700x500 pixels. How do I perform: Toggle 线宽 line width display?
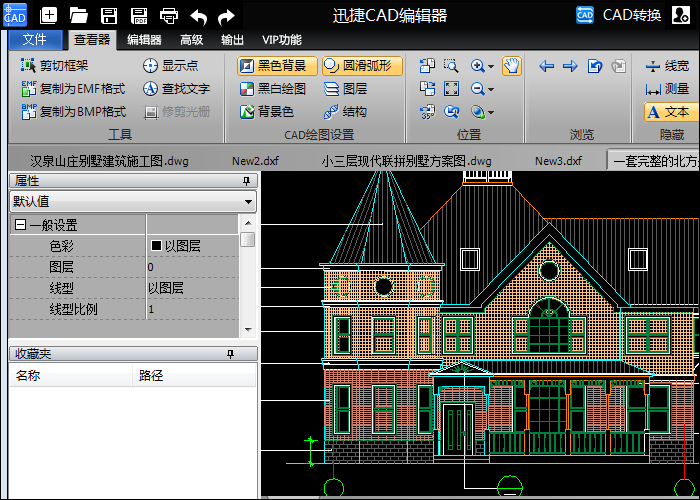pyautogui.click(x=668, y=66)
